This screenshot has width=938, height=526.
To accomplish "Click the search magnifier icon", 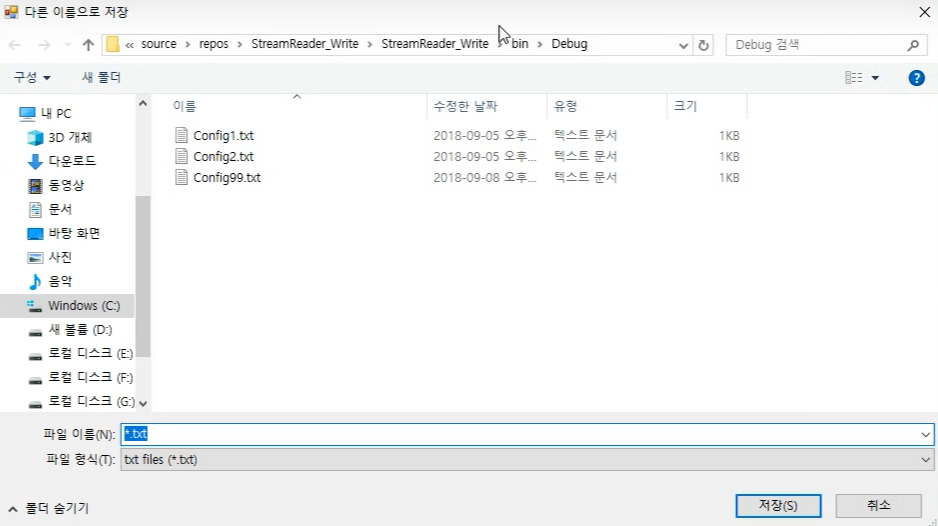I will 913,45.
